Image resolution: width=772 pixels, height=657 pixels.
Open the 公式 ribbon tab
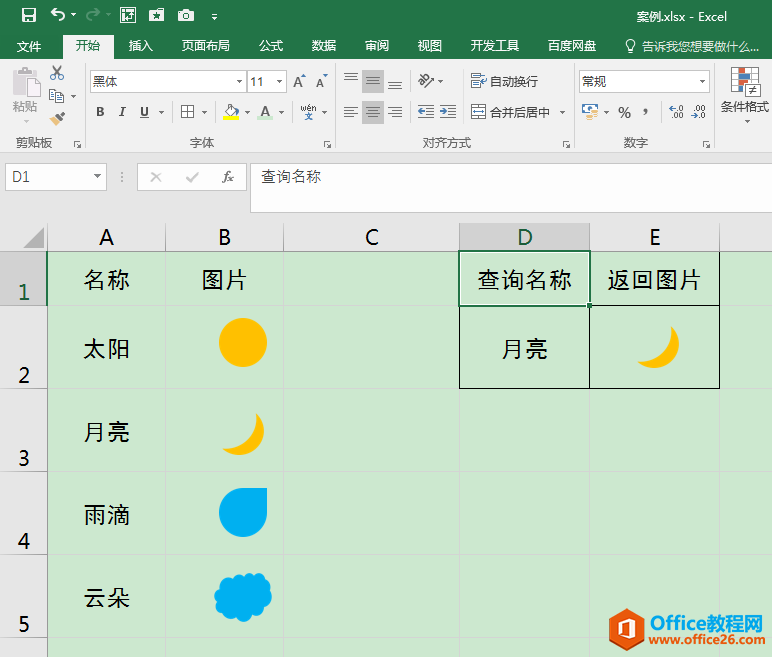point(271,46)
